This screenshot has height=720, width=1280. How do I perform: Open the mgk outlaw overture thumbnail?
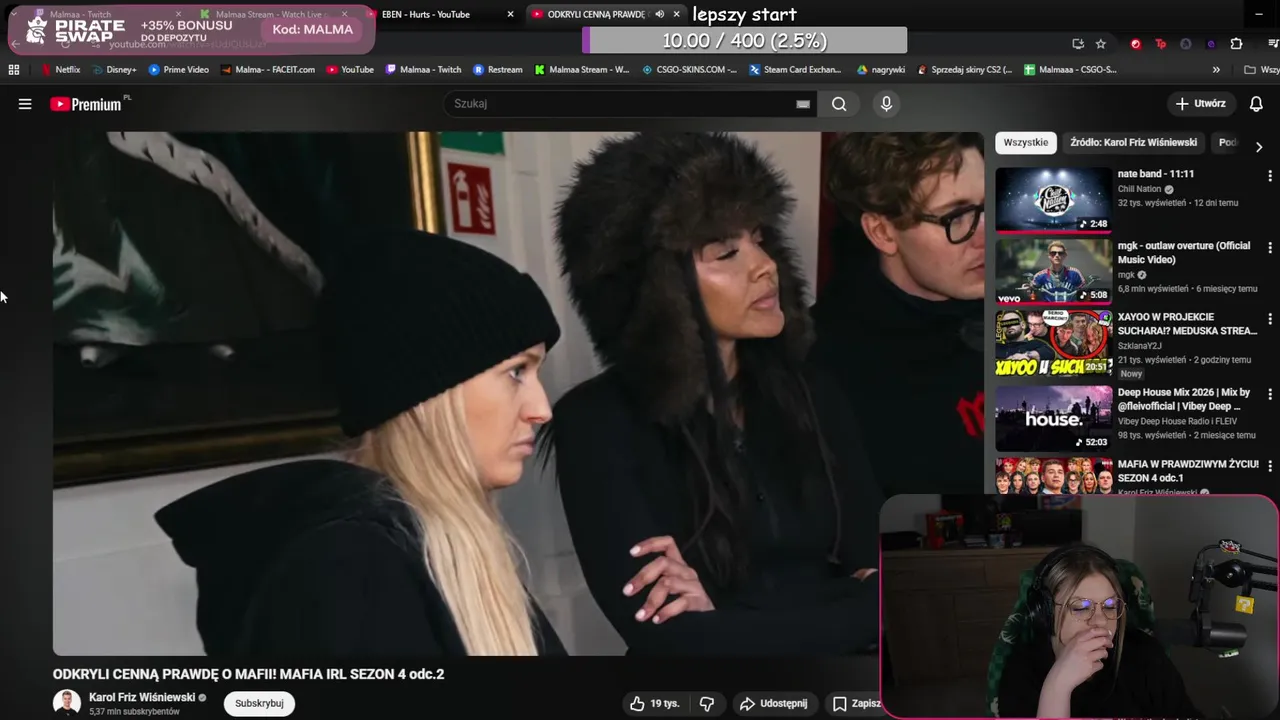click(1053, 271)
